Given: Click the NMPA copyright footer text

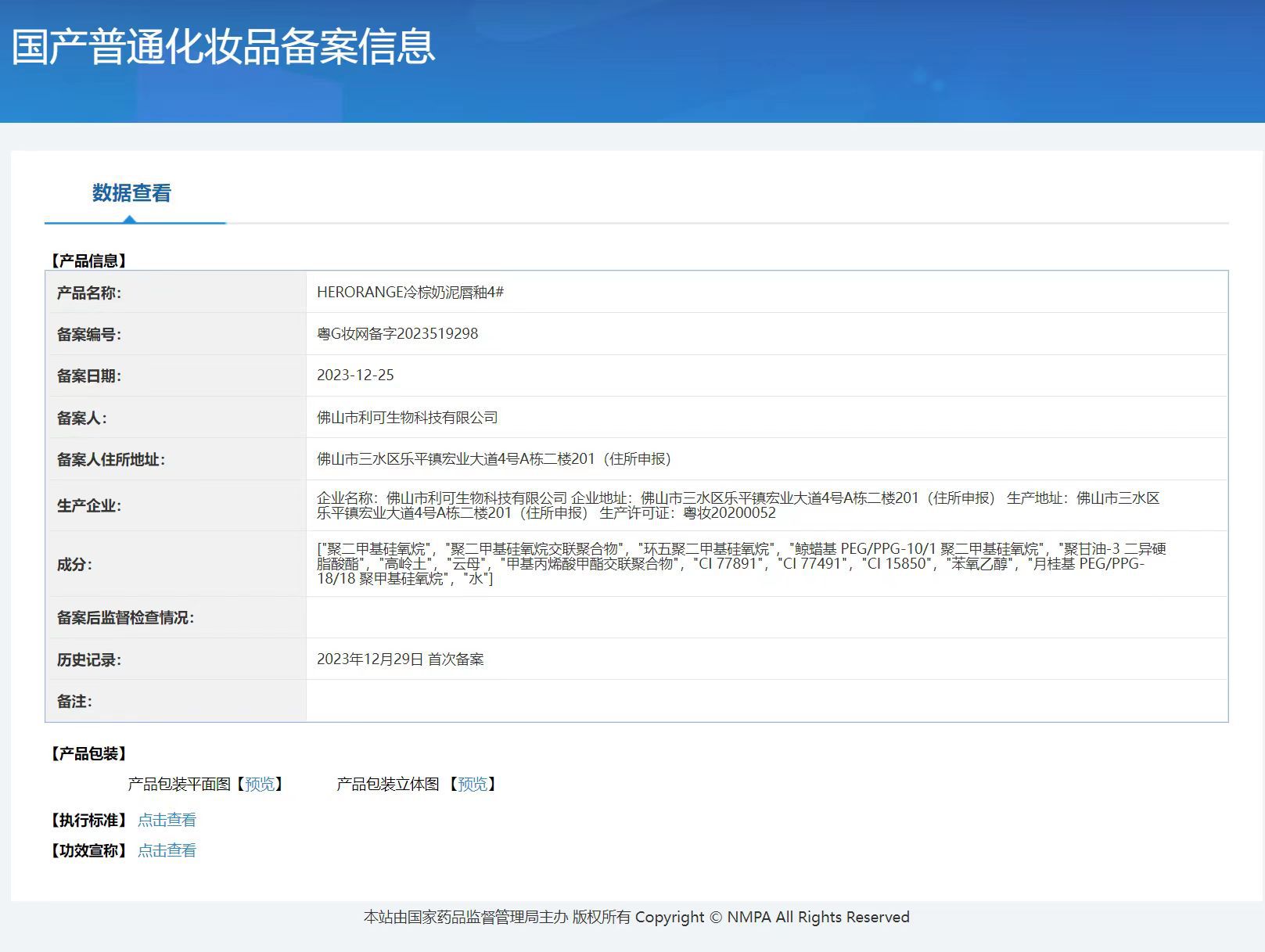Looking at the screenshot, I should [x=636, y=917].
